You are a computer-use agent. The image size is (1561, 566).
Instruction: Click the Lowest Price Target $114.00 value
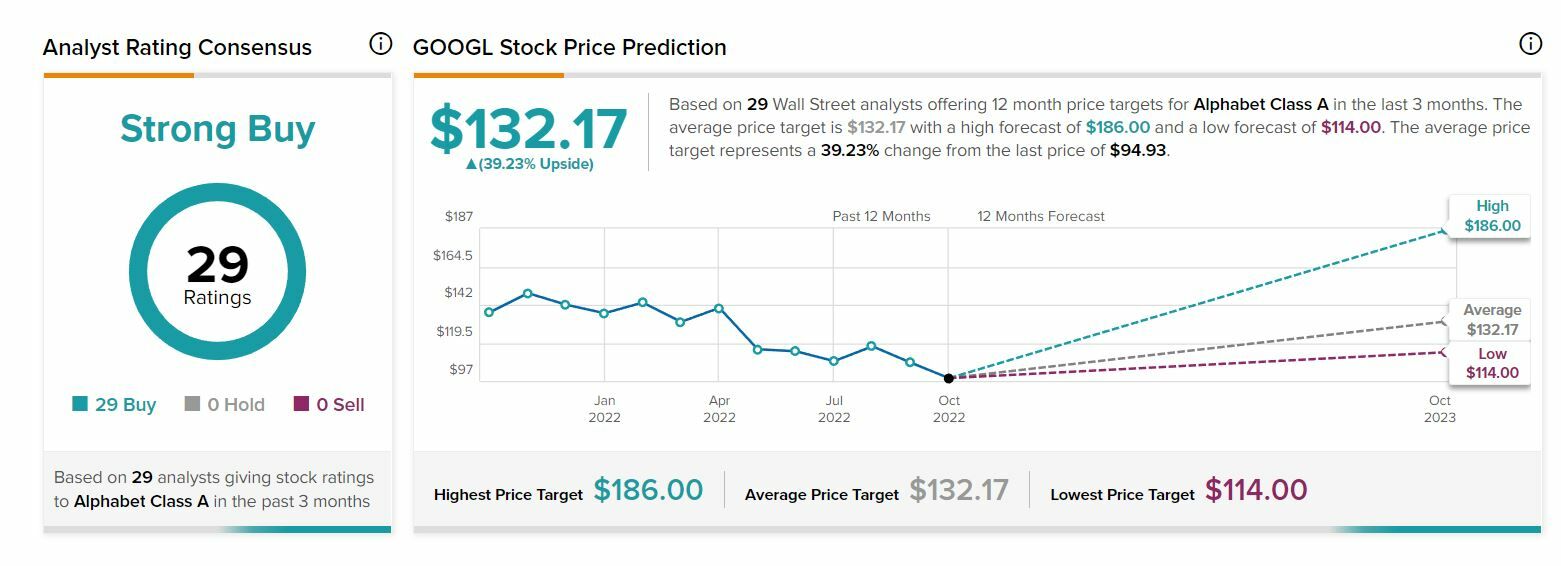1255,490
